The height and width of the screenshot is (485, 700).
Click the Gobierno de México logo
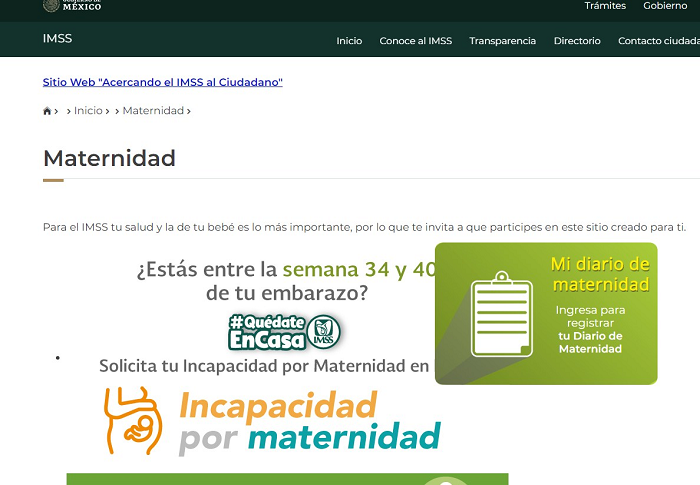[x=72, y=6]
